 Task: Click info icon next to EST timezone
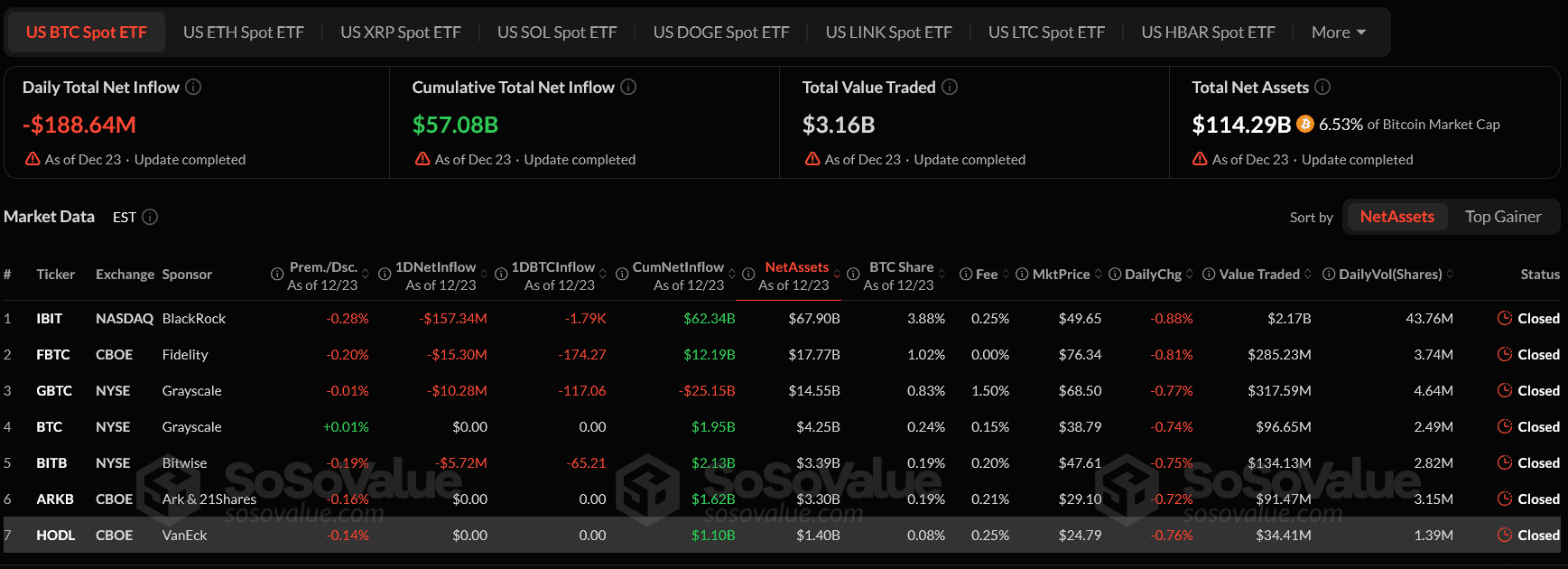[150, 217]
